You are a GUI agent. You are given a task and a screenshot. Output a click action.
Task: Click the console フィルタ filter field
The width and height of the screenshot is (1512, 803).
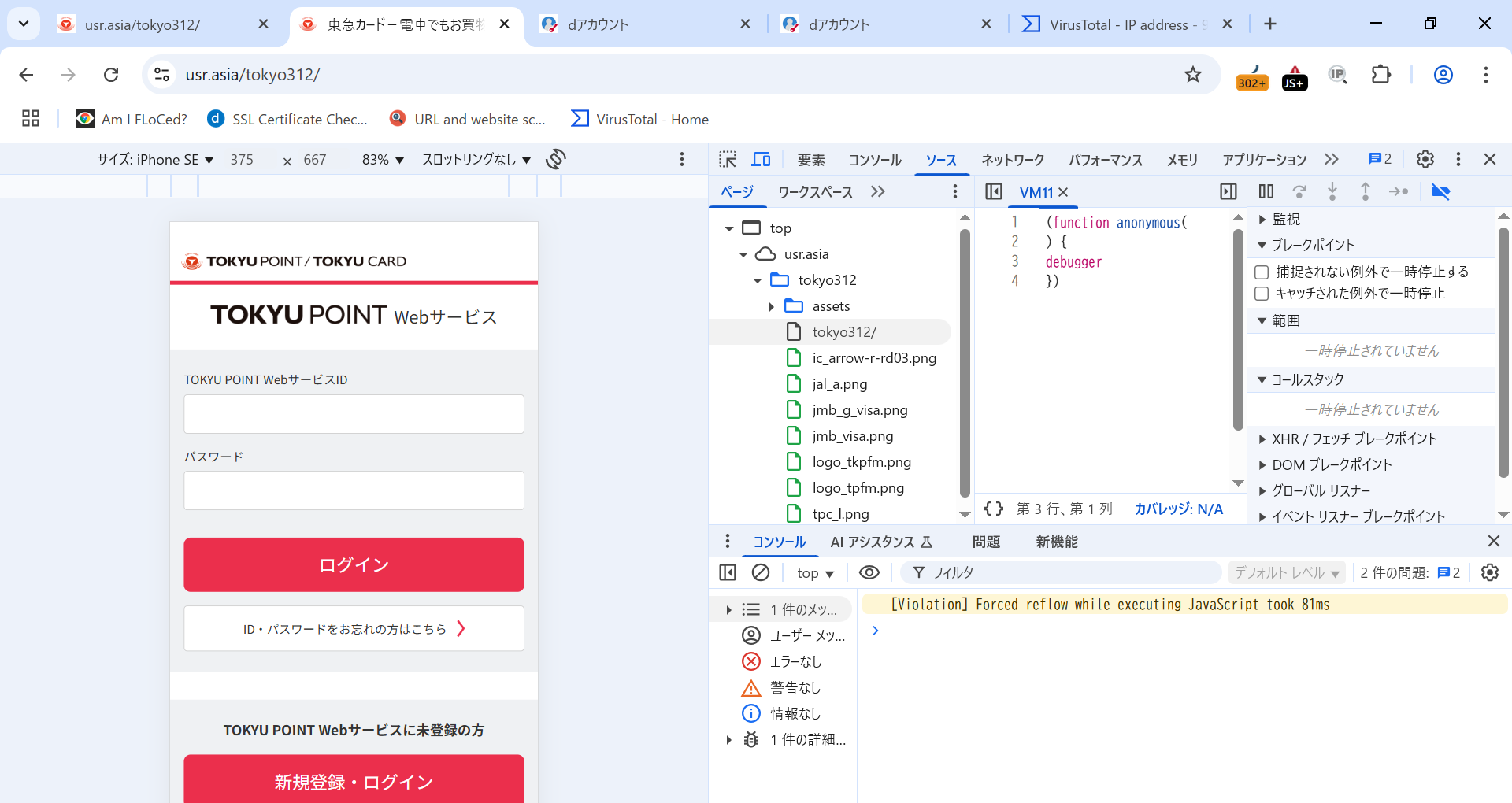(x=1061, y=572)
